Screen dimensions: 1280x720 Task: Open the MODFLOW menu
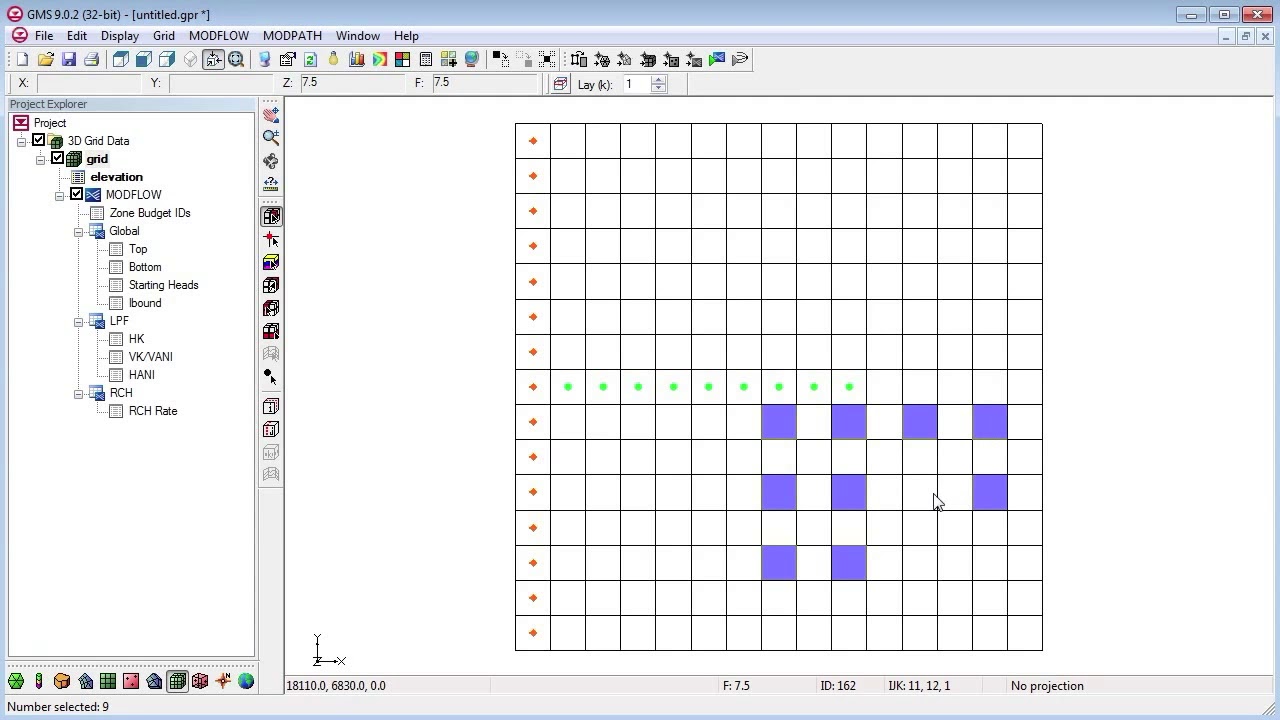coord(219,36)
